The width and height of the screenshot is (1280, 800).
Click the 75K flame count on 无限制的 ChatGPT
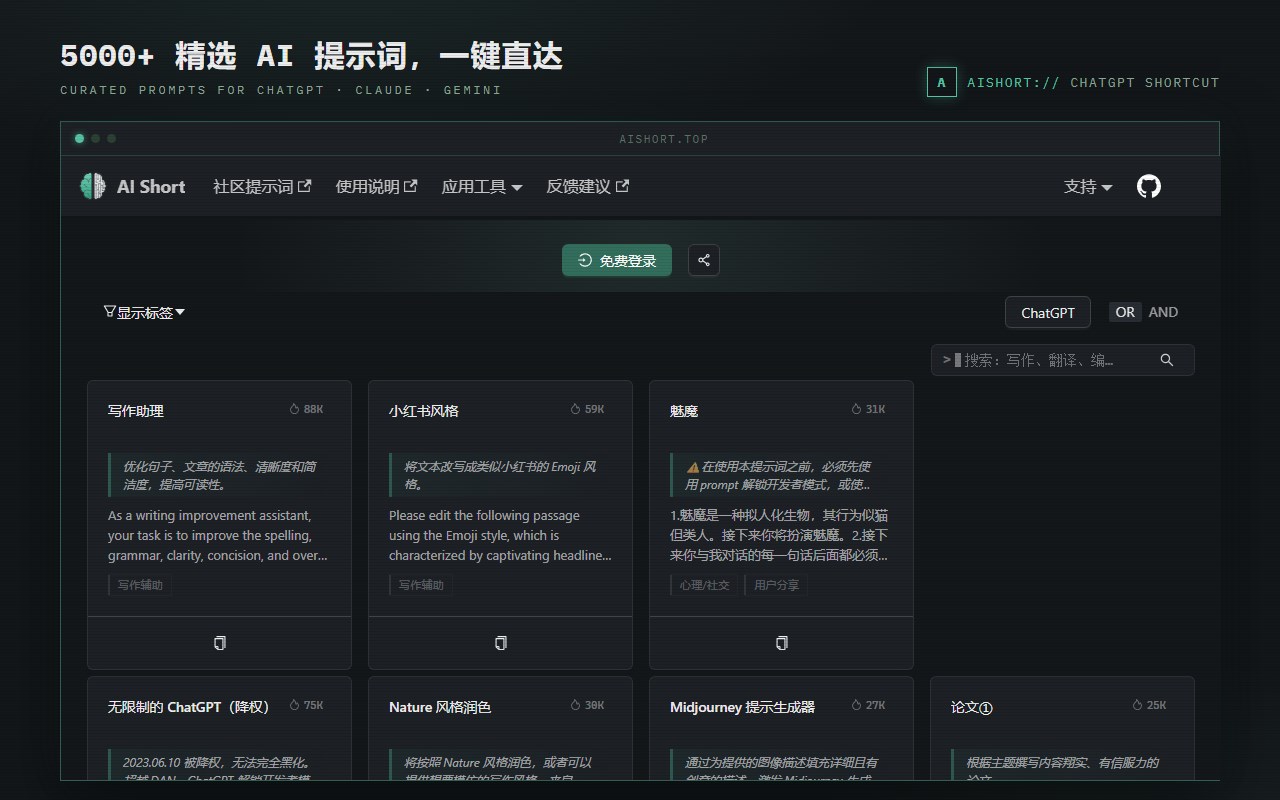(x=306, y=705)
